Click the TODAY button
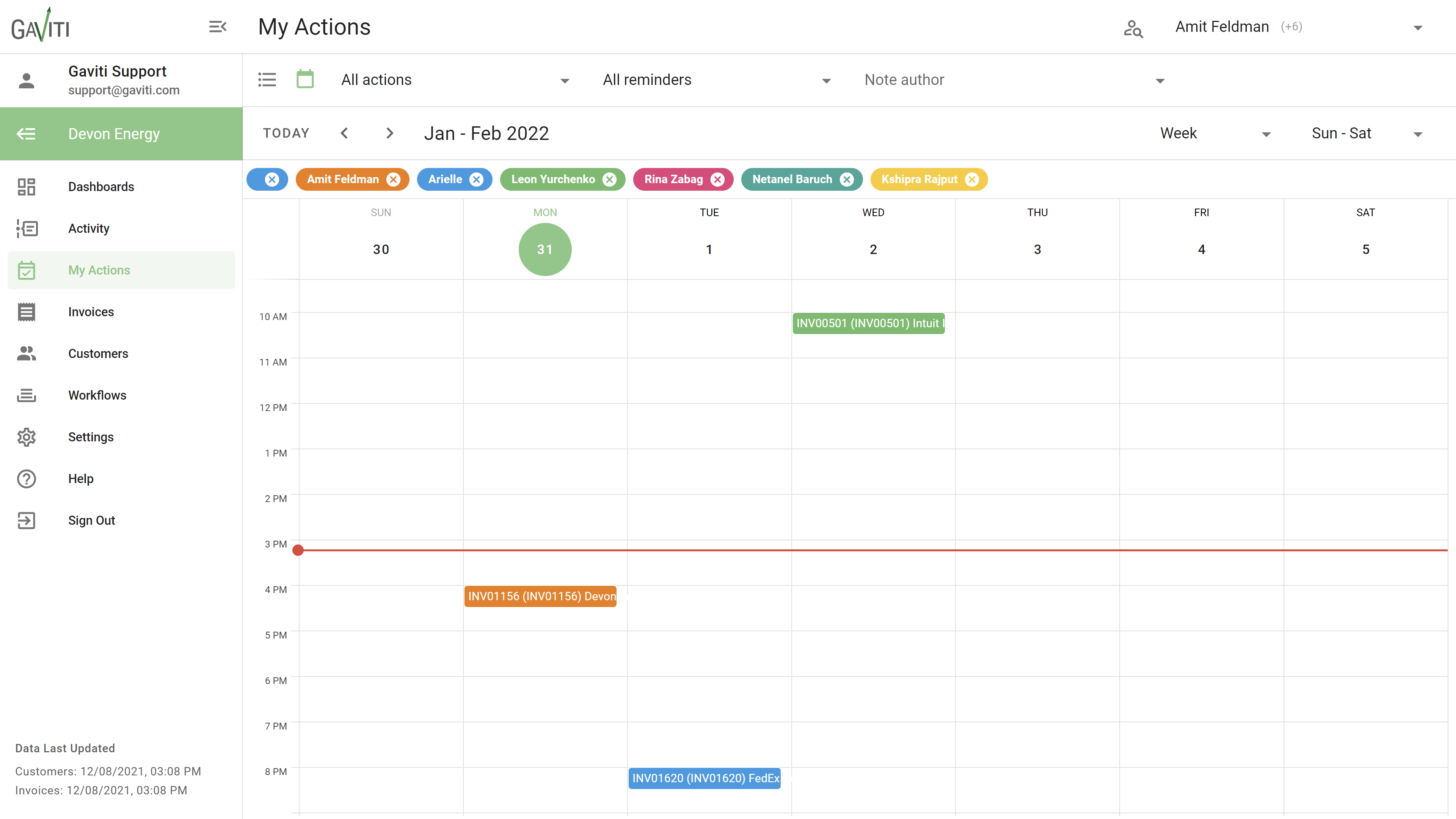The image size is (1456, 819). pyautogui.click(x=286, y=133)
